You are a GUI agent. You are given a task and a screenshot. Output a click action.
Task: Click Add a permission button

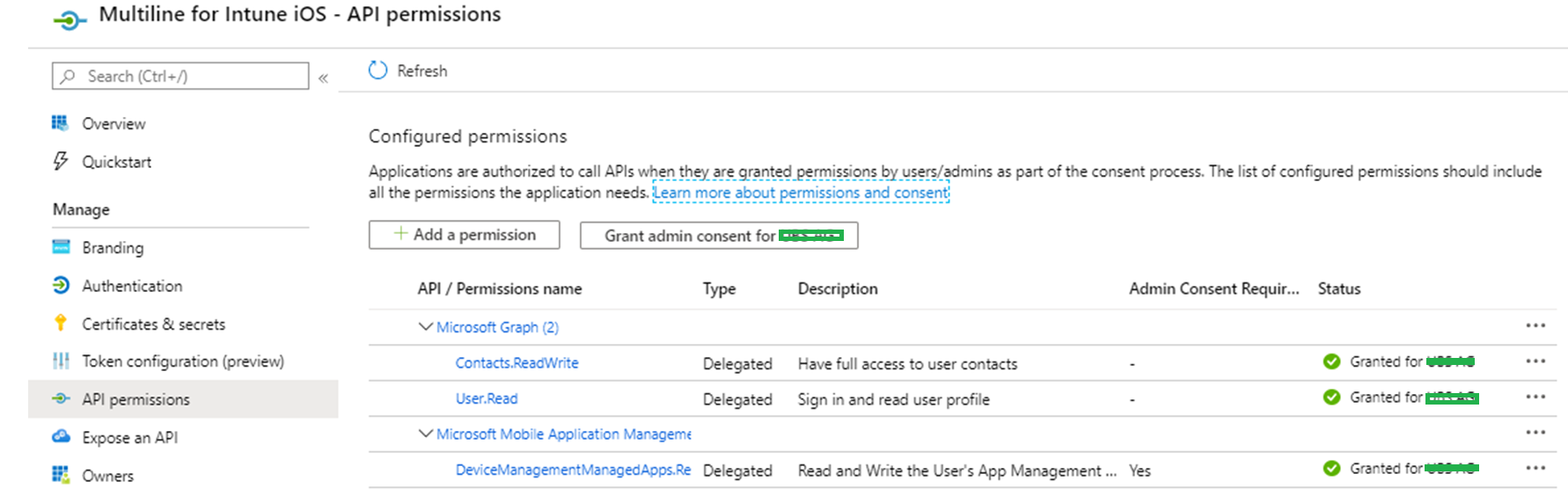pos(464,235)
